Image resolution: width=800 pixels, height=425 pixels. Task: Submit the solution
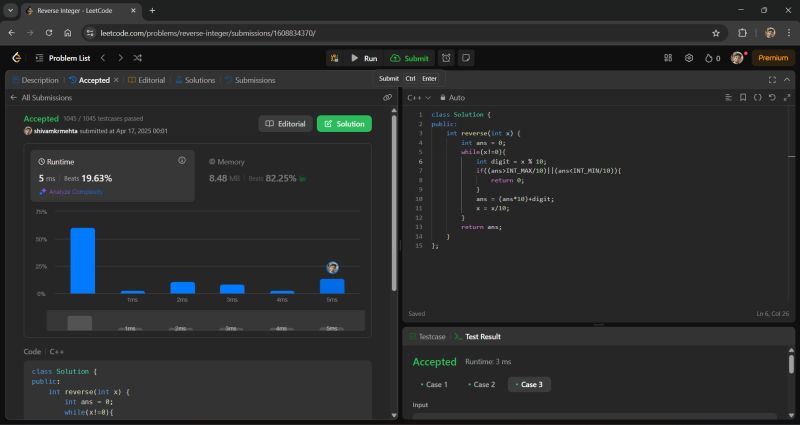click(x=410, y=58)
